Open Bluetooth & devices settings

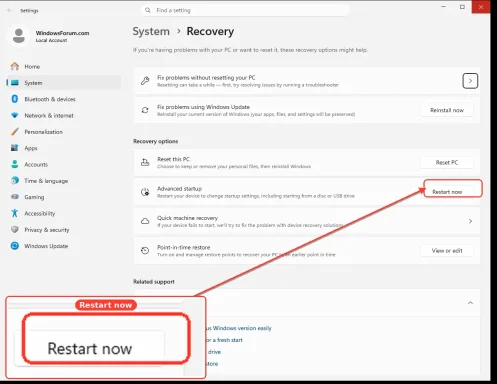[x=63, y=99]
